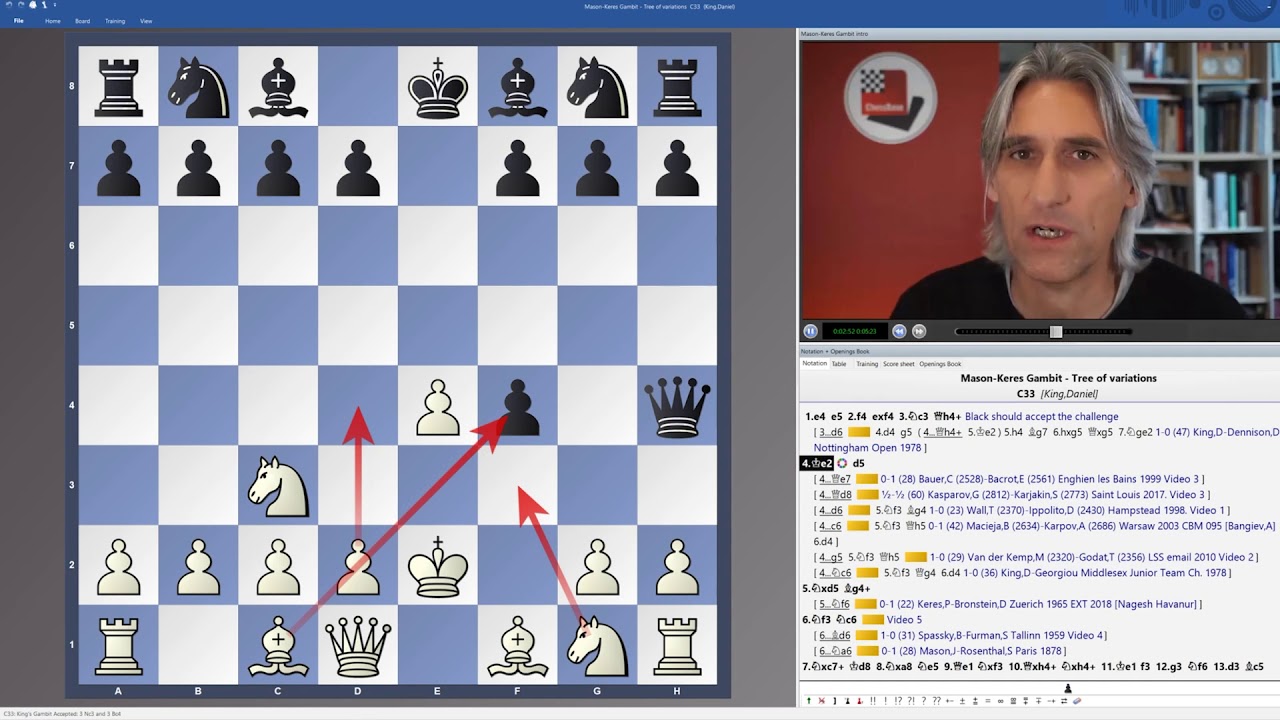Click the undo arrow in the title bar
Viewport: 1280px width, 720px height.
[9, 5]
